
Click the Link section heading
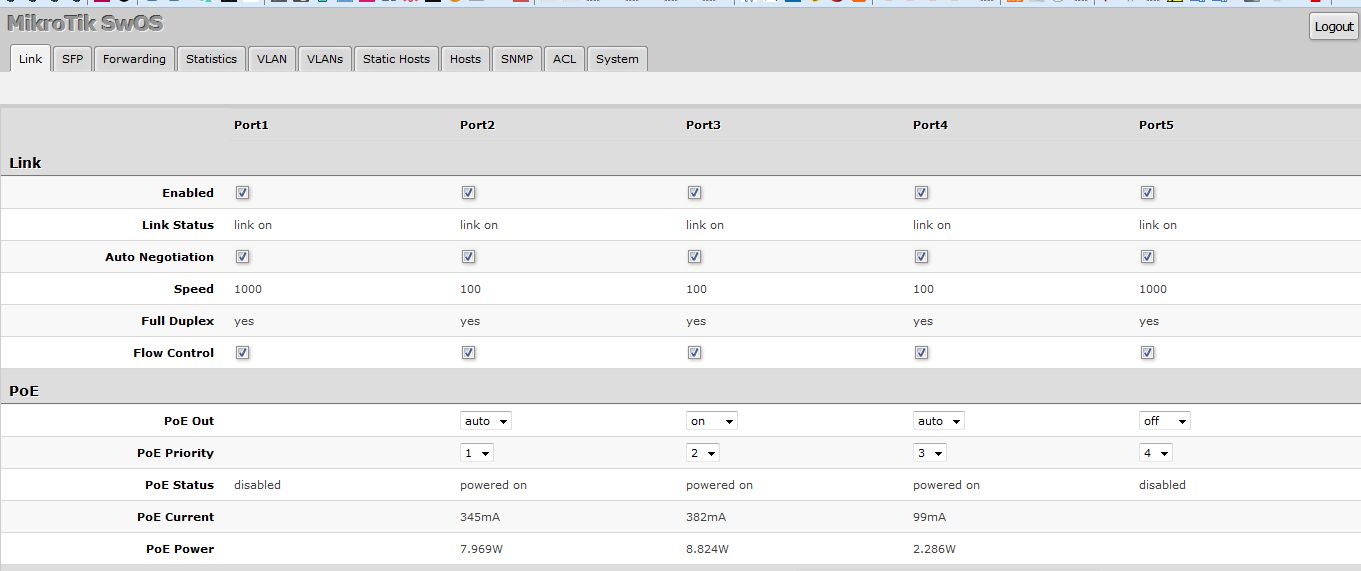[25, 162]
